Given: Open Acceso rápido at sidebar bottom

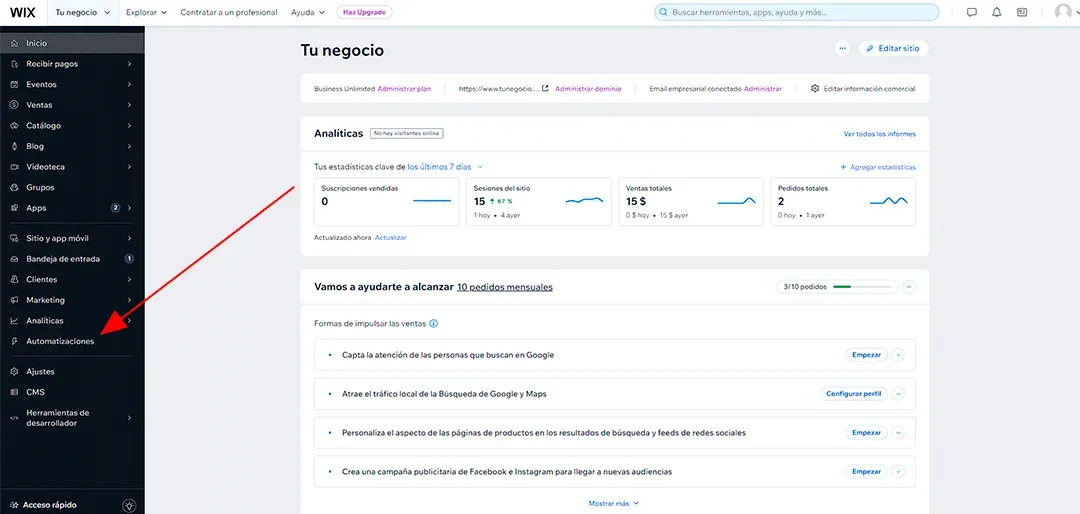Looking at the screenshot, I should click(x=50, y=505).
